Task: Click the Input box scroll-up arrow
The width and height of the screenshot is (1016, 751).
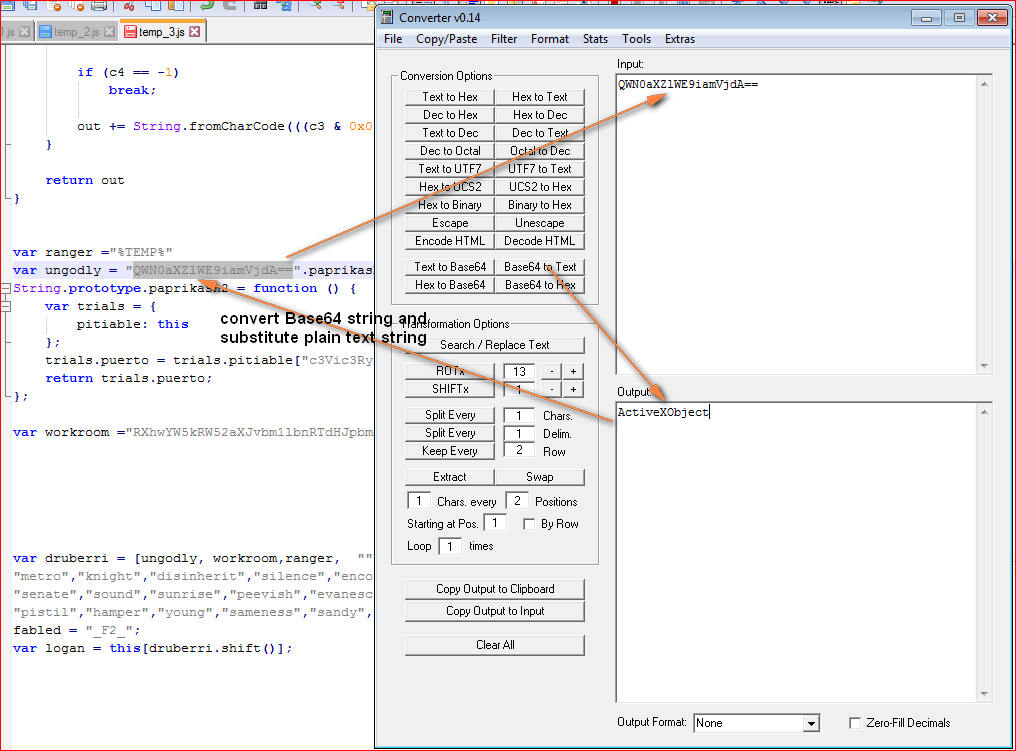Action: [x=984, y=84]
